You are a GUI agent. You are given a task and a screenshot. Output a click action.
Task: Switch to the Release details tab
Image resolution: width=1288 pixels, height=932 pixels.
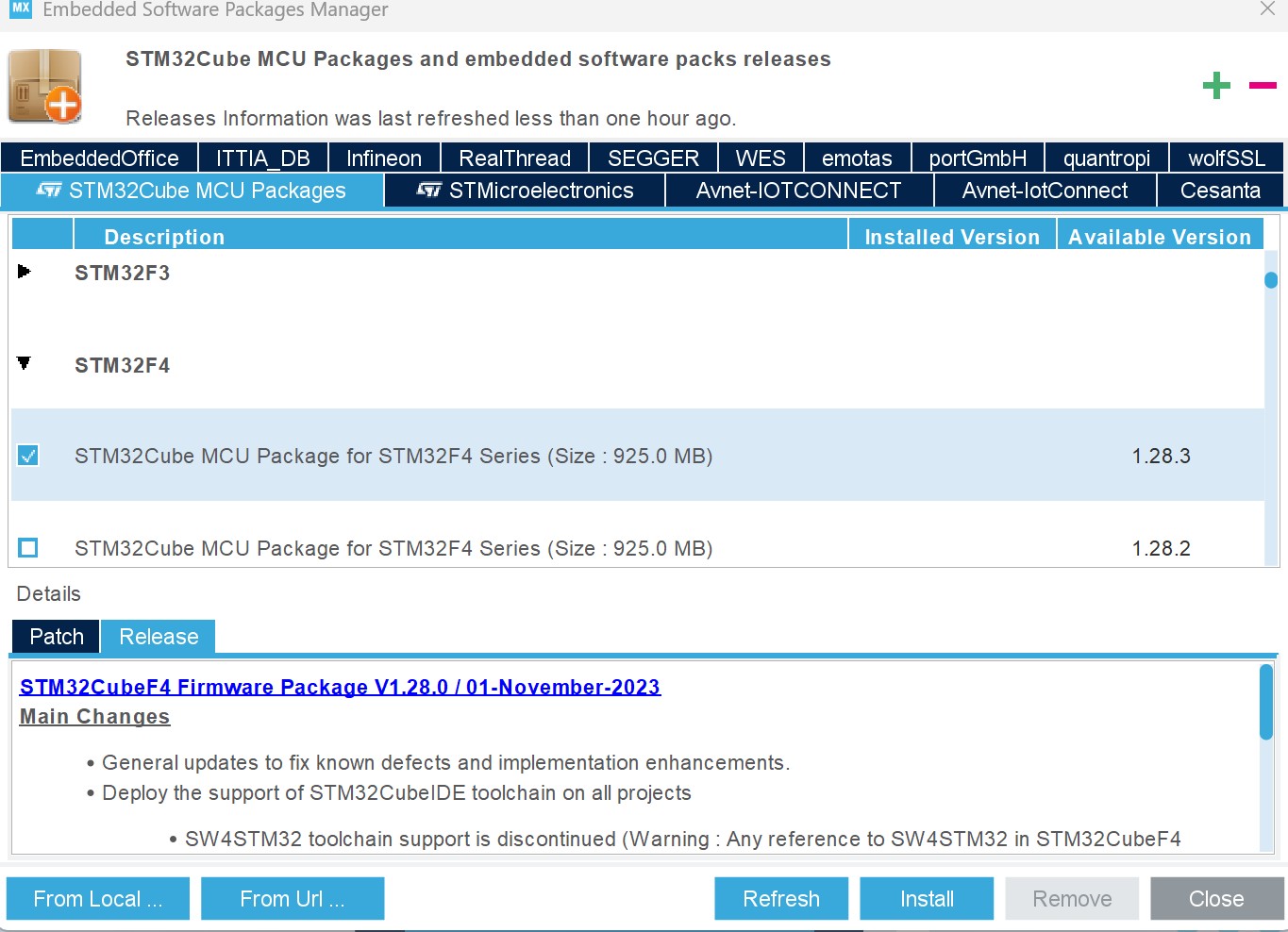159,637
